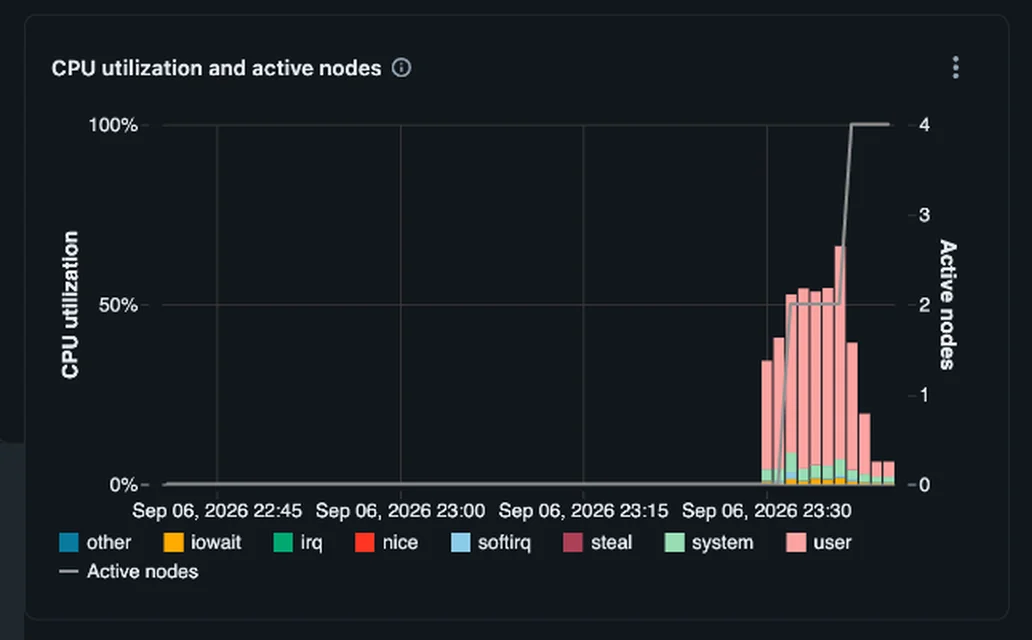Open the info tooltip icon beside chart title
1032x640 pixels.
pyautogui.click(x=401, y=68)
